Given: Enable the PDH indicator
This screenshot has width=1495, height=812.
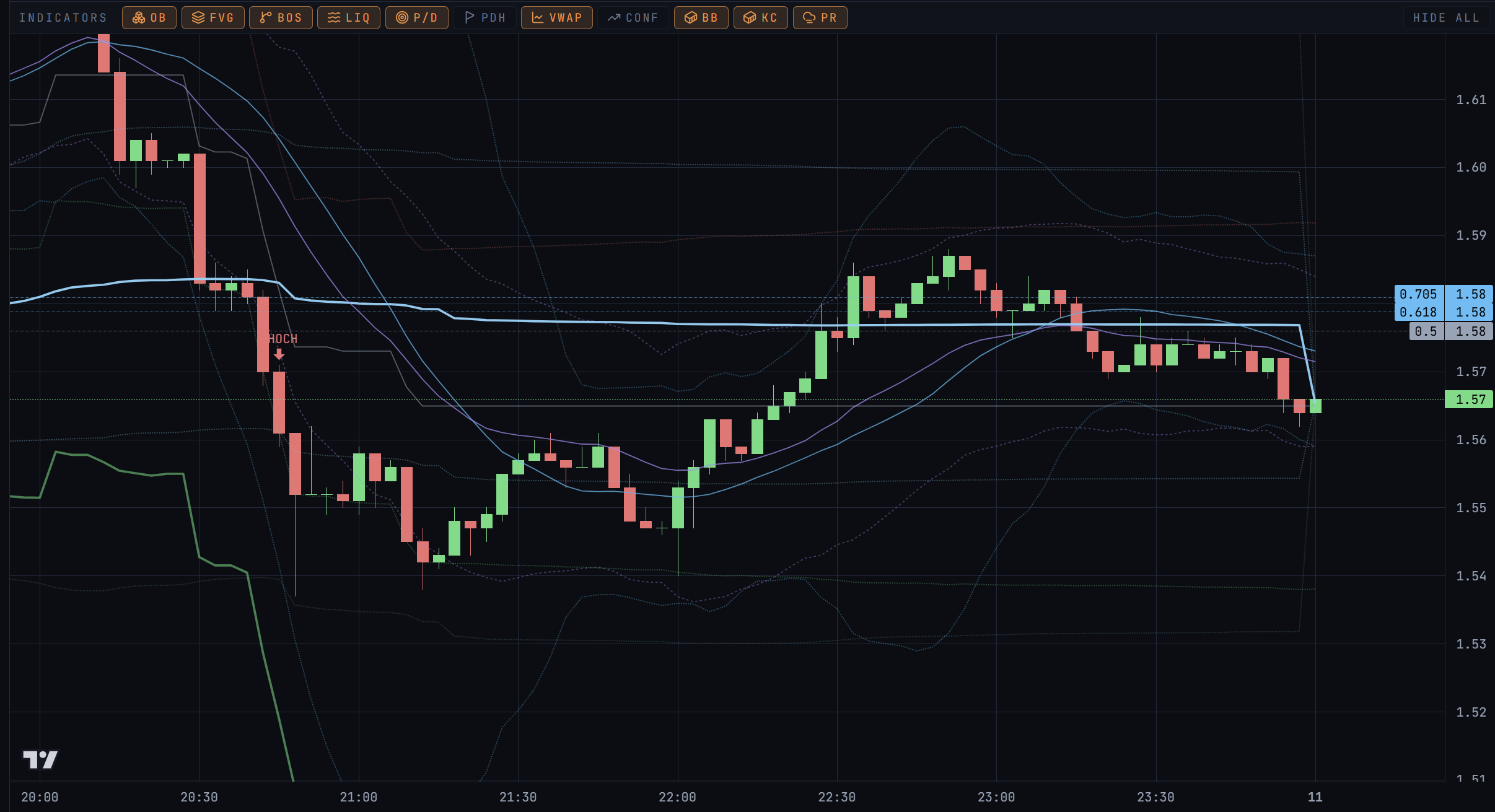Looking at the screenshot, I should click(484, 18).
